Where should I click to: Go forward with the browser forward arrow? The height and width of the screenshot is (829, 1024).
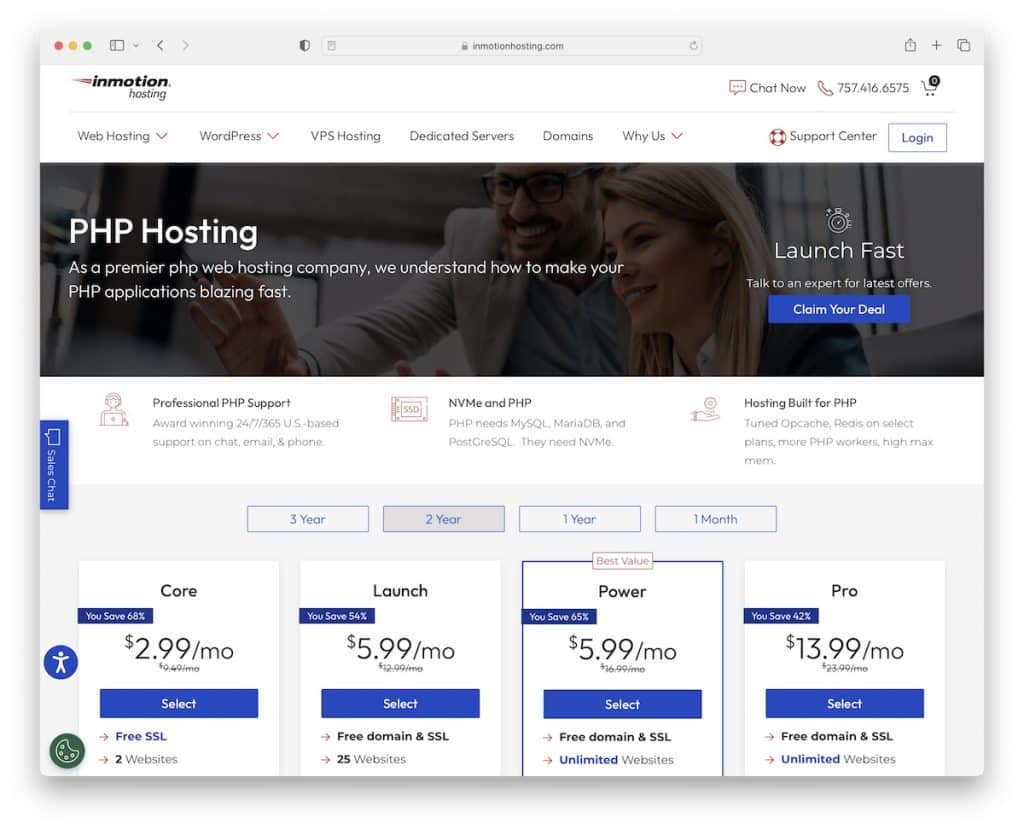tap(185, 46)
